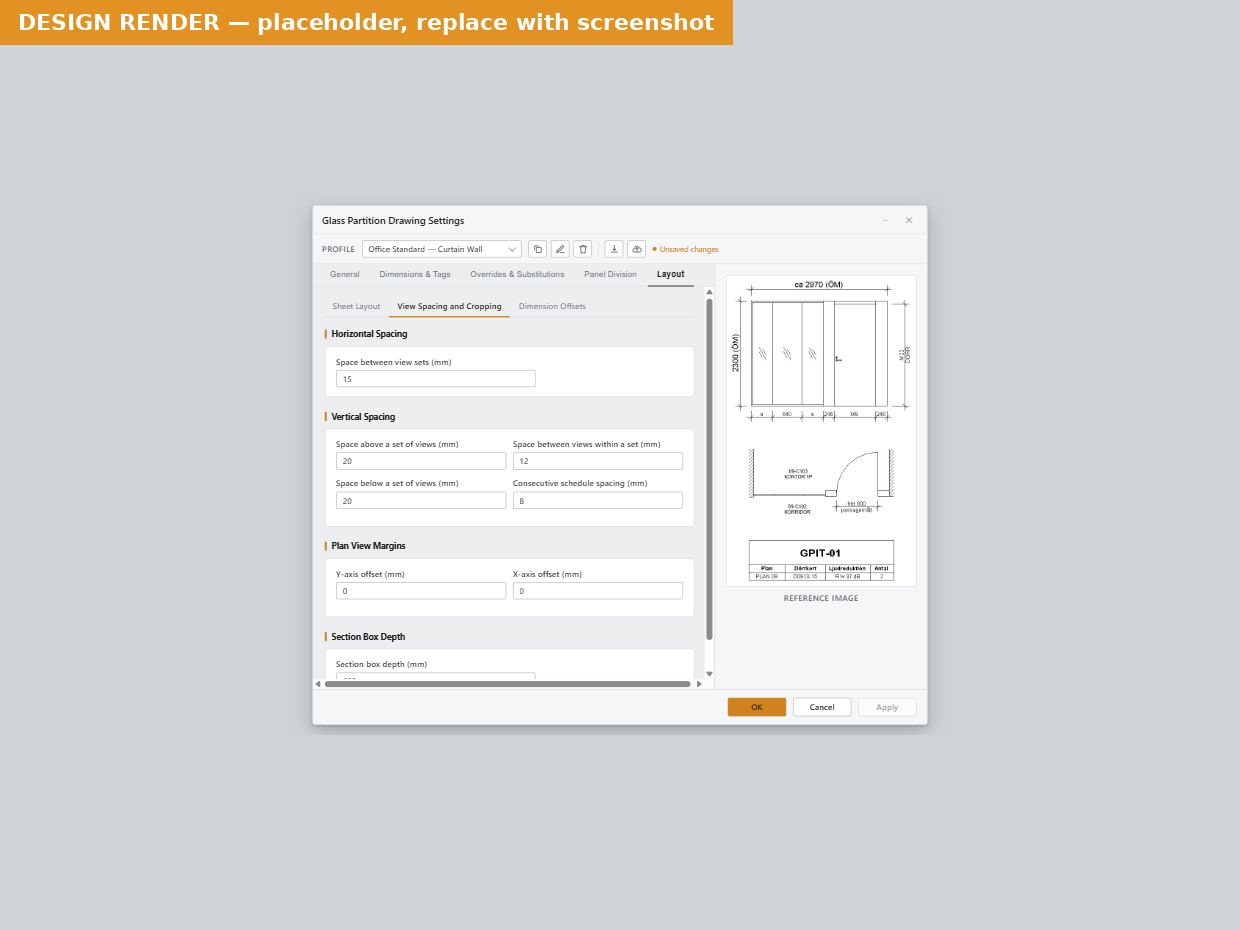Click the vertical scrollbar up arrow
This screenshot has width=1240, height=930.
(x=710, y=292)
